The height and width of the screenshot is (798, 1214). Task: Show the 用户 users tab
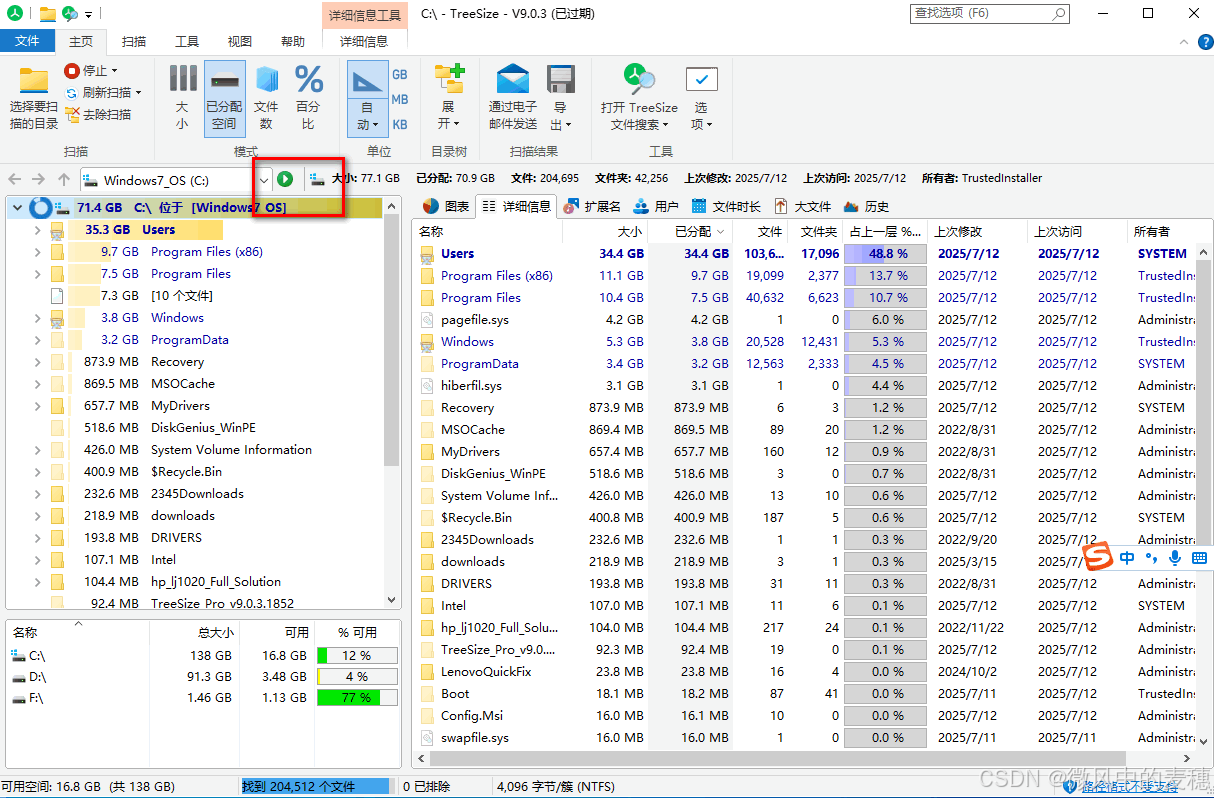656,206
